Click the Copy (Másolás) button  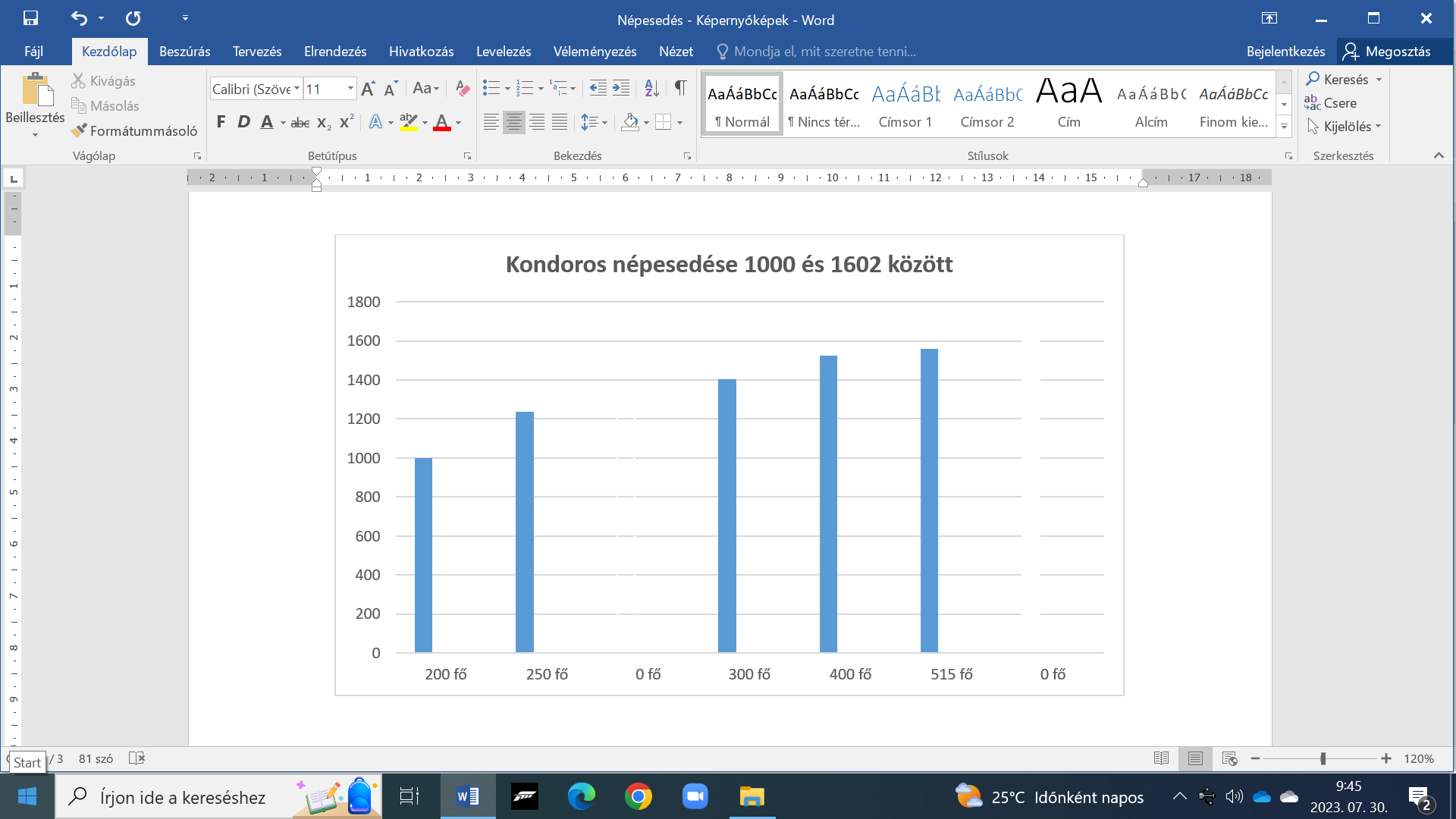coord(105,105)
